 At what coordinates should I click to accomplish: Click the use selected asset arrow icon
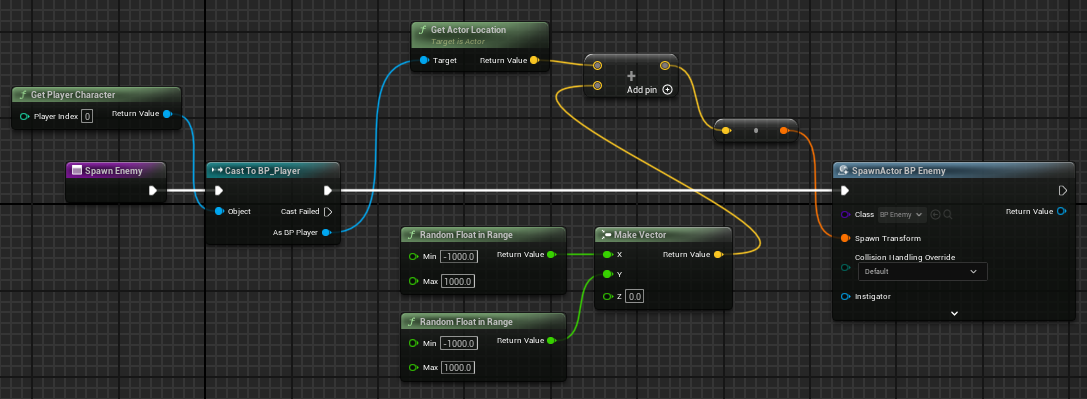935,215
